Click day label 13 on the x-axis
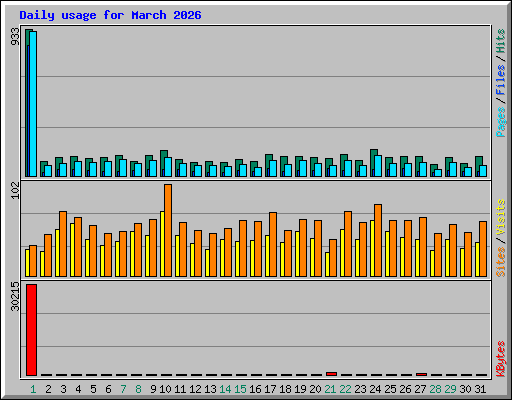The image size is (512, 400). point(210,389)
